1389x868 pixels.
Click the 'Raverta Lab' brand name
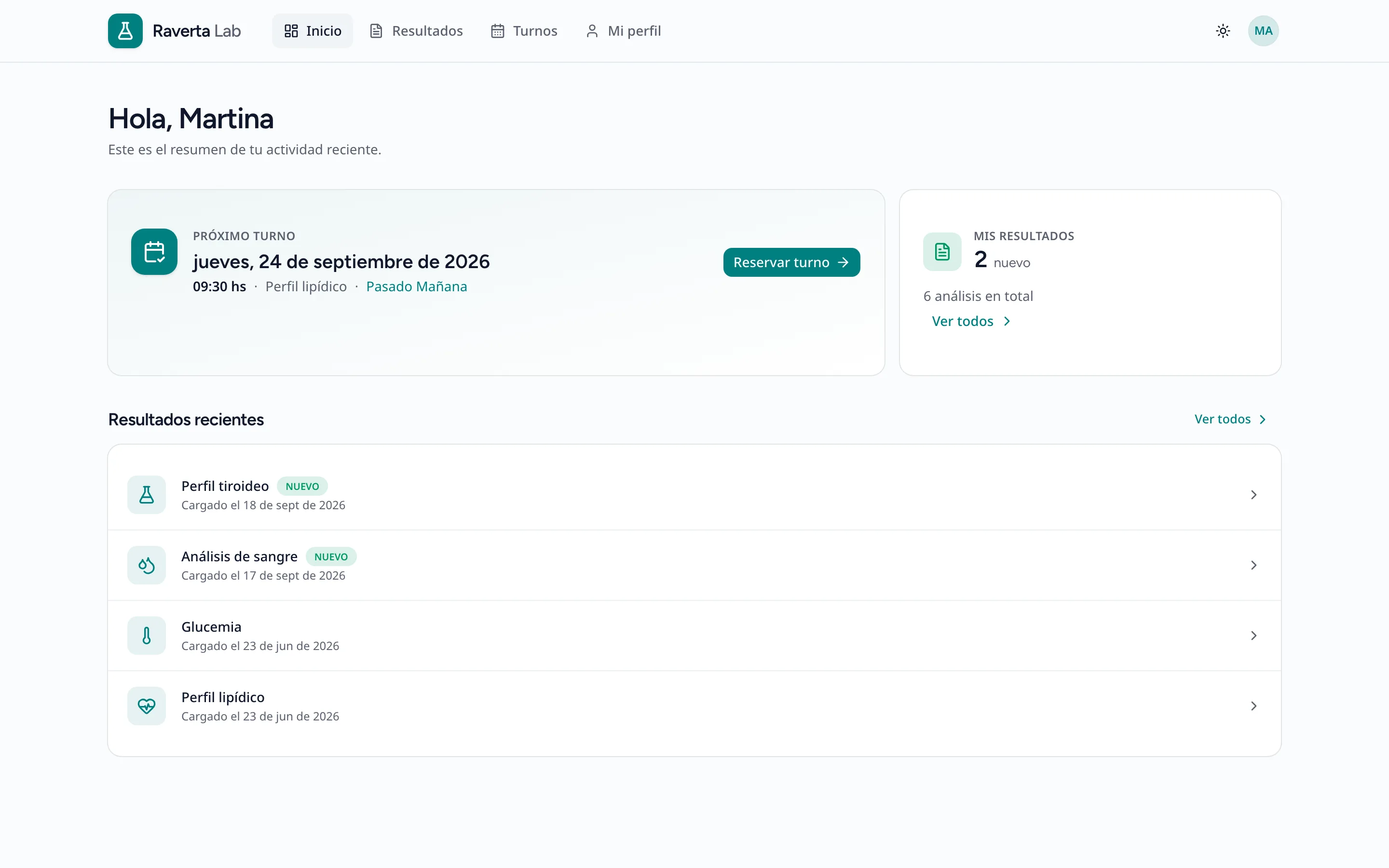point(197,31)
